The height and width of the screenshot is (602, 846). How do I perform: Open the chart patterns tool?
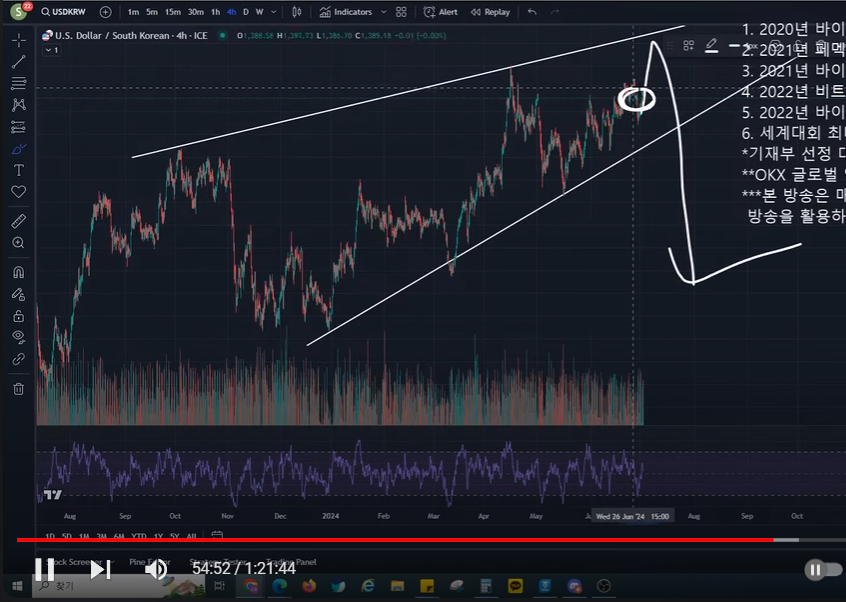(19, 105)
